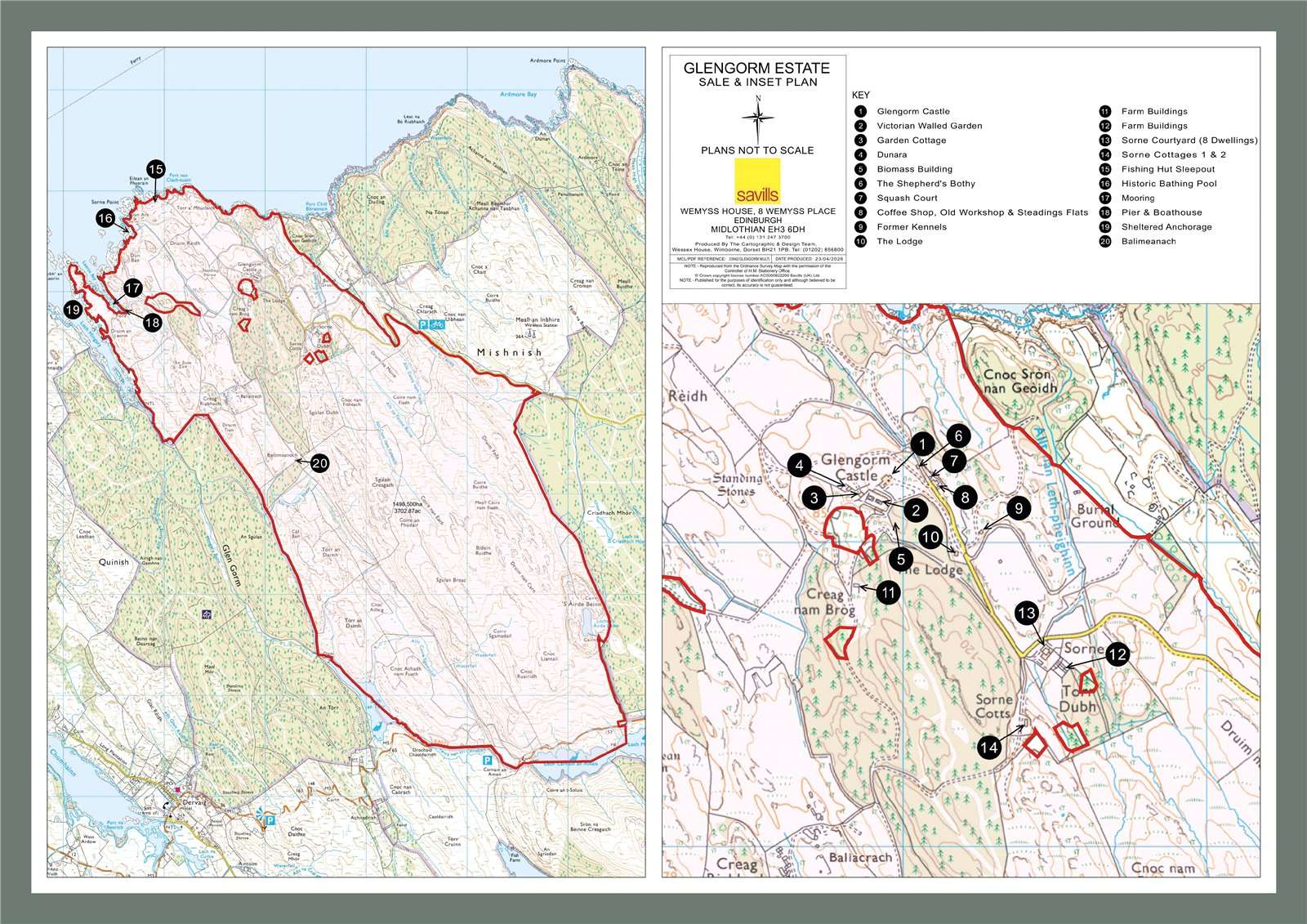Click 'Squash Court' key entry
The height and width of the screenshot is (924, 1307).
pos(908,198)
